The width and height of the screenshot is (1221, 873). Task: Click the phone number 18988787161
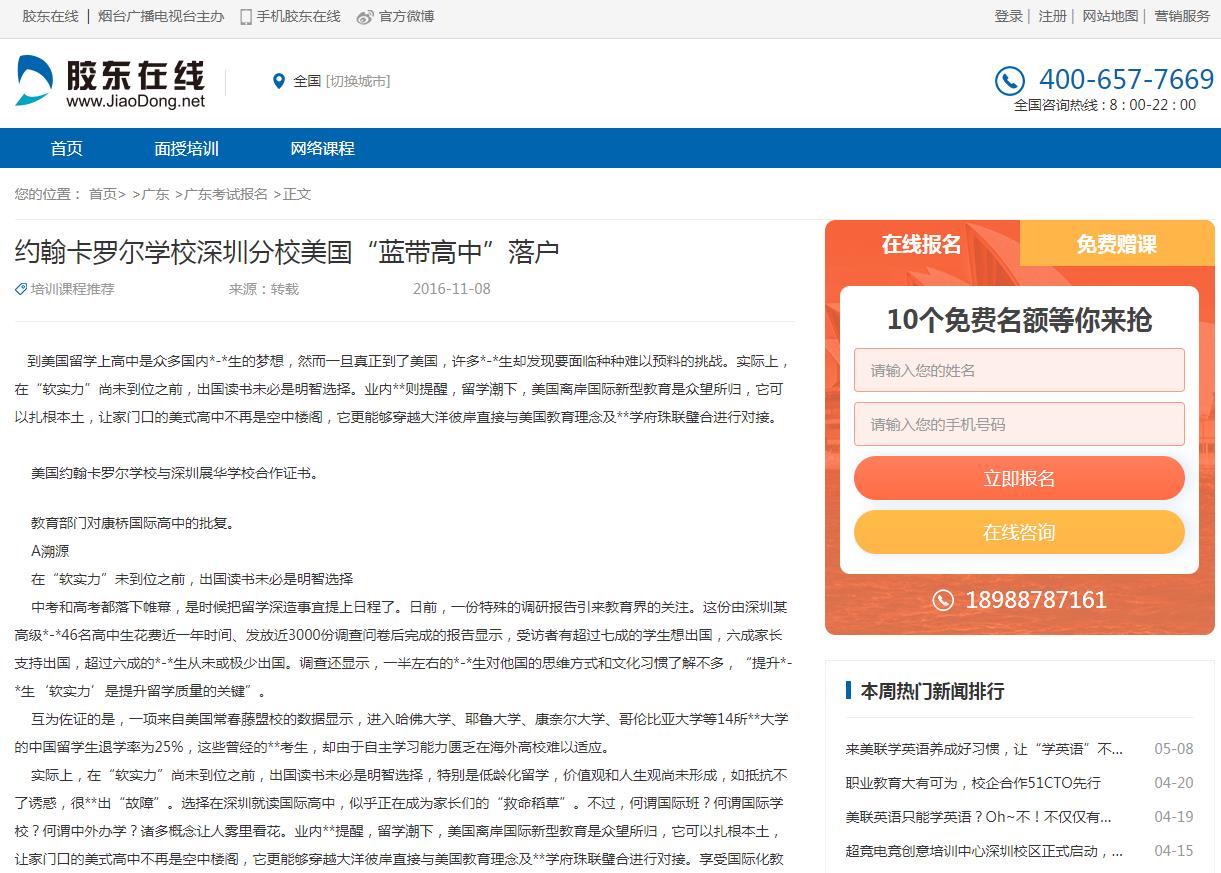[x=1036, y=600]
